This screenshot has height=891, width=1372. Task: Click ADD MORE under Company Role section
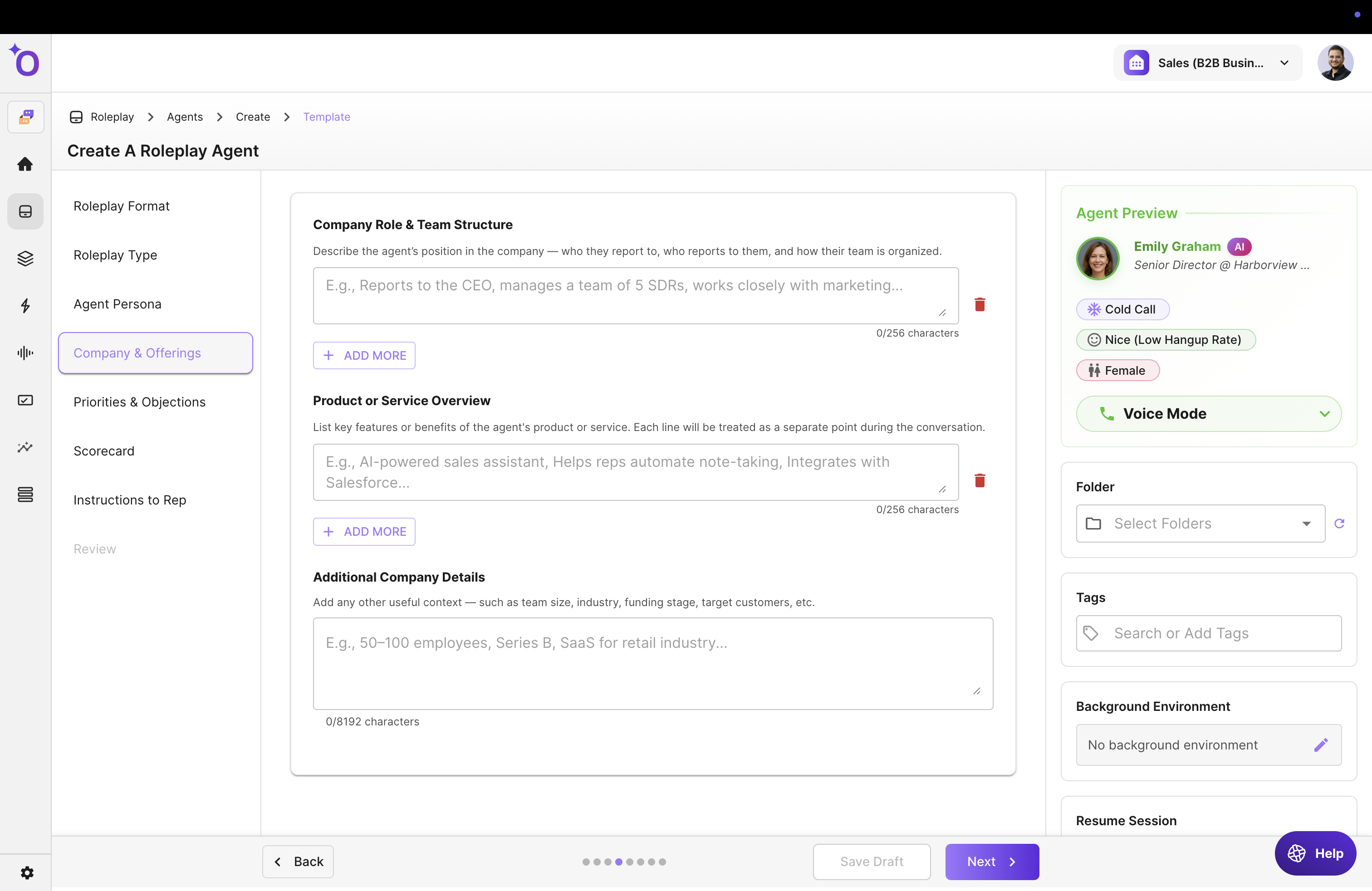(364, 355)
